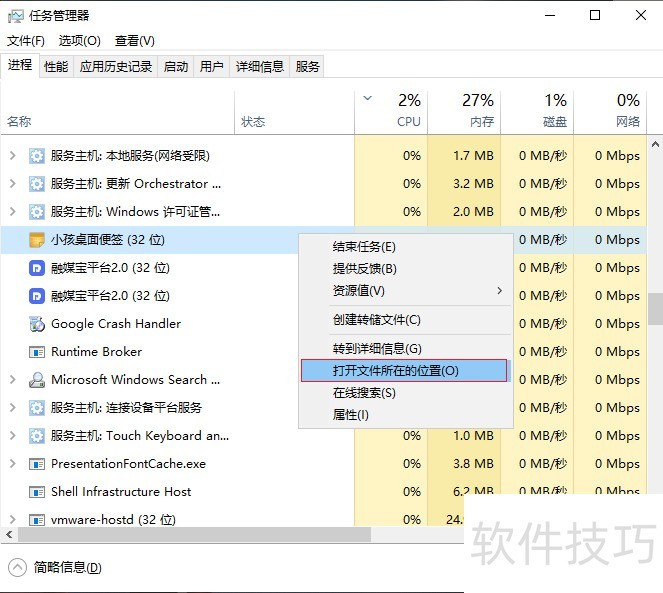The height and width of the screenshot is (593, 663).
Task: Choose 属性(I) from context menu
Action: click(406, 415)
